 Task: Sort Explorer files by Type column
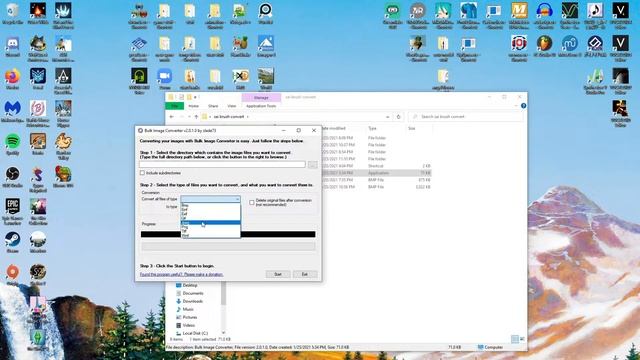point(372,128)
